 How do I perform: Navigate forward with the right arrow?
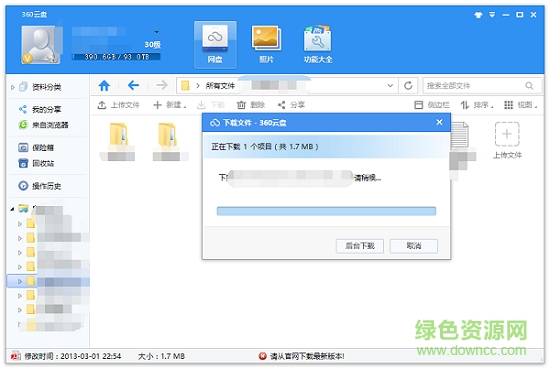pos(162,85)
